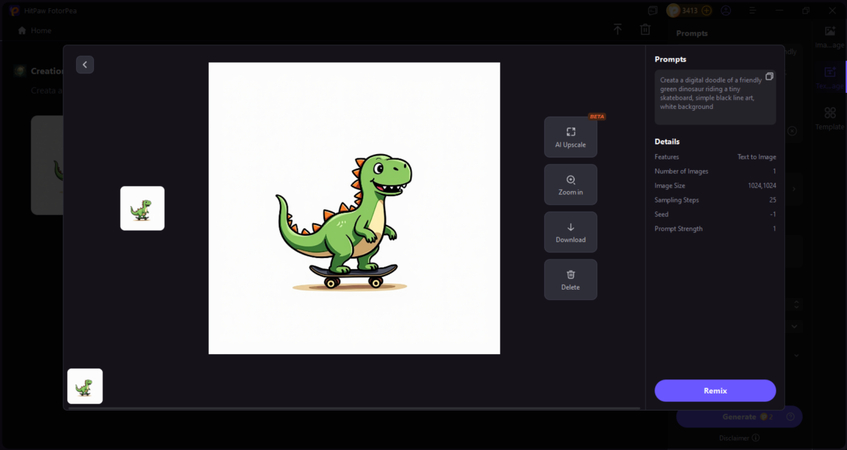Image resolution: width=847 pixels, height=450 pixels.
Task: Click the Prompt Strength label
Action: 678,229
